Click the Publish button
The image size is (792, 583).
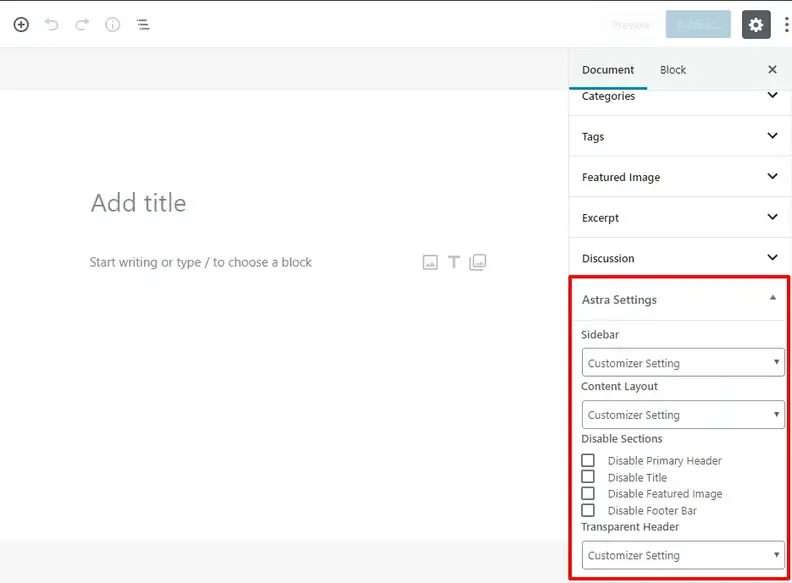[698, 24]
